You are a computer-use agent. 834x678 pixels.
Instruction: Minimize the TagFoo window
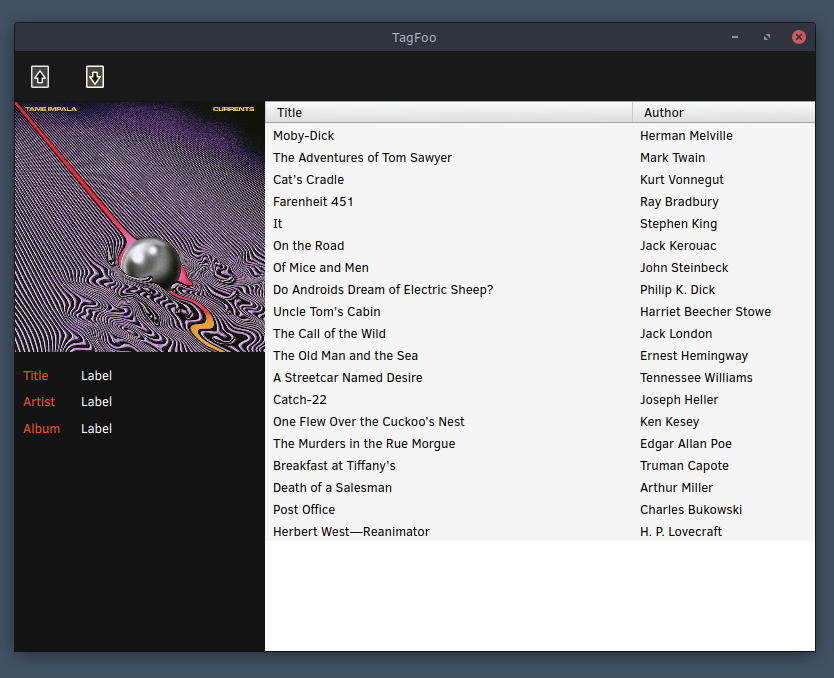pyautogui.click(x=735, y=37)
